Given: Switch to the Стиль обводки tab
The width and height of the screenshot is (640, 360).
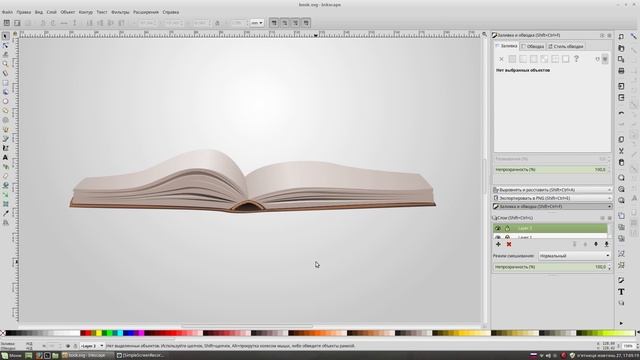Looking at the screenshot, I should 566,47.
